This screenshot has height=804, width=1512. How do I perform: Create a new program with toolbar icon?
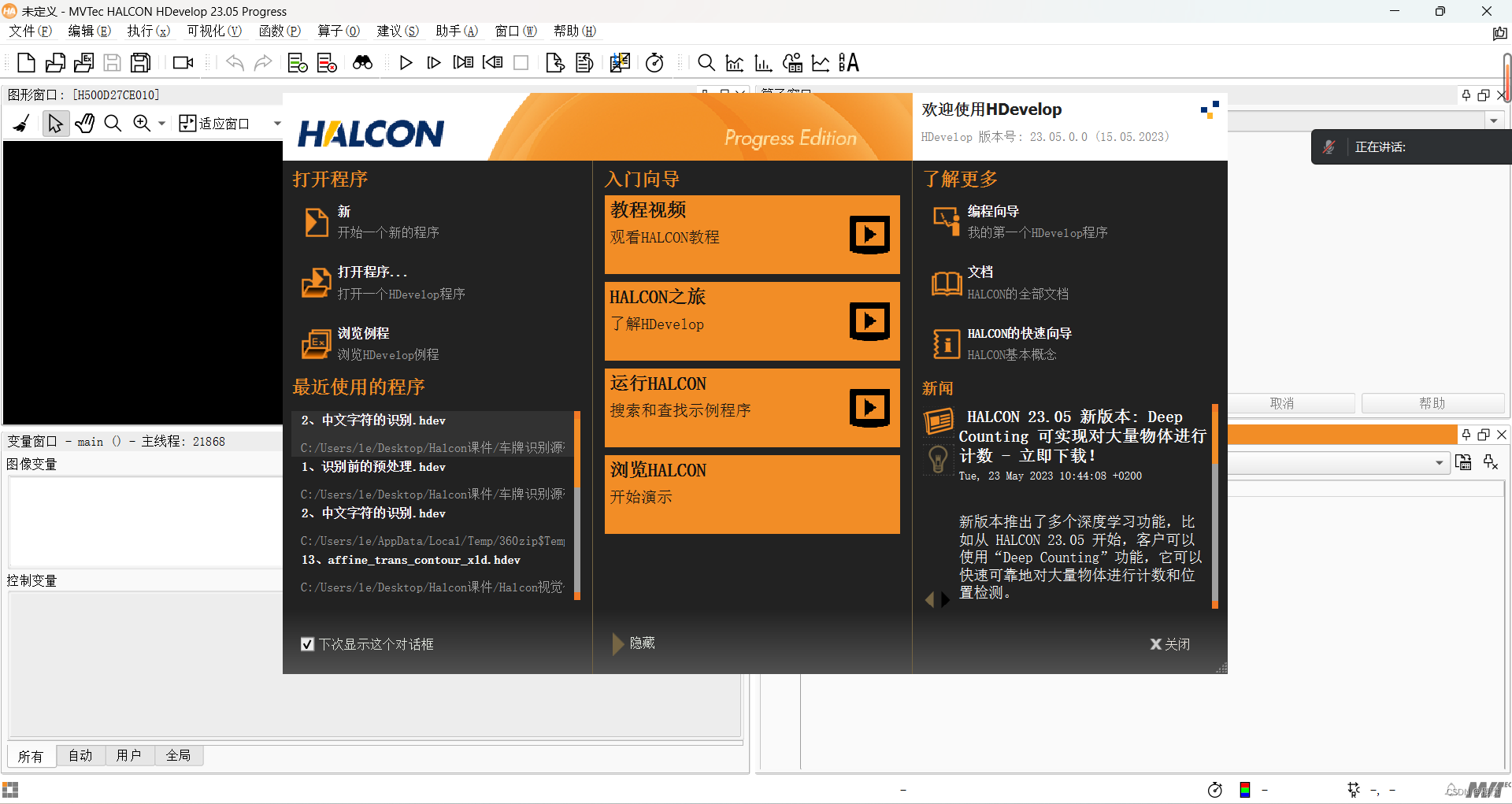coord(26,62)
